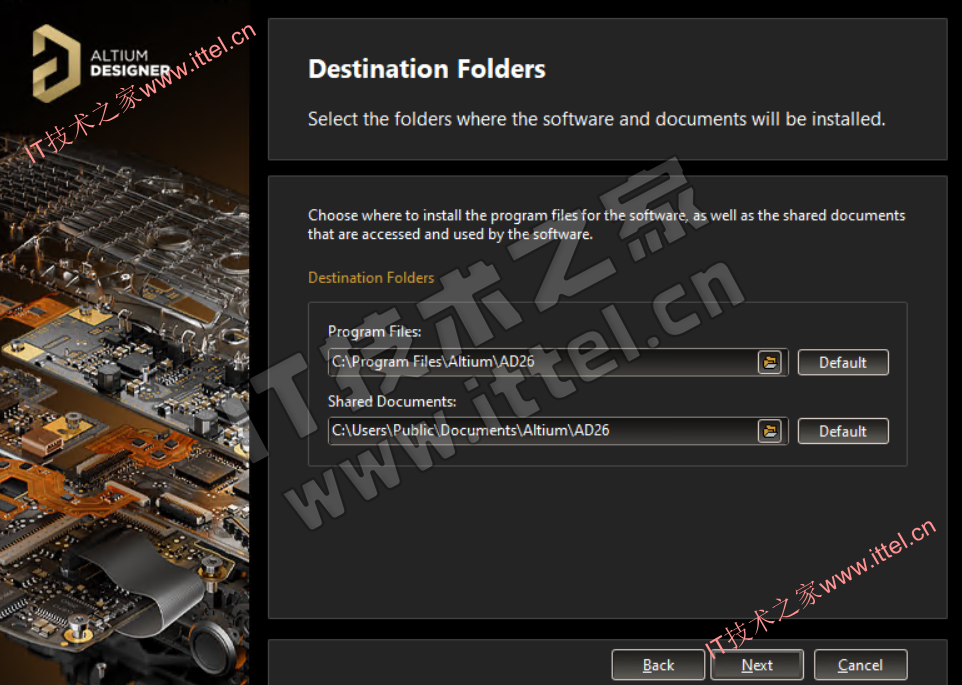The image size is (962, 685).
Task: Proceed with the Next button
Action: (x=757, y=665)
